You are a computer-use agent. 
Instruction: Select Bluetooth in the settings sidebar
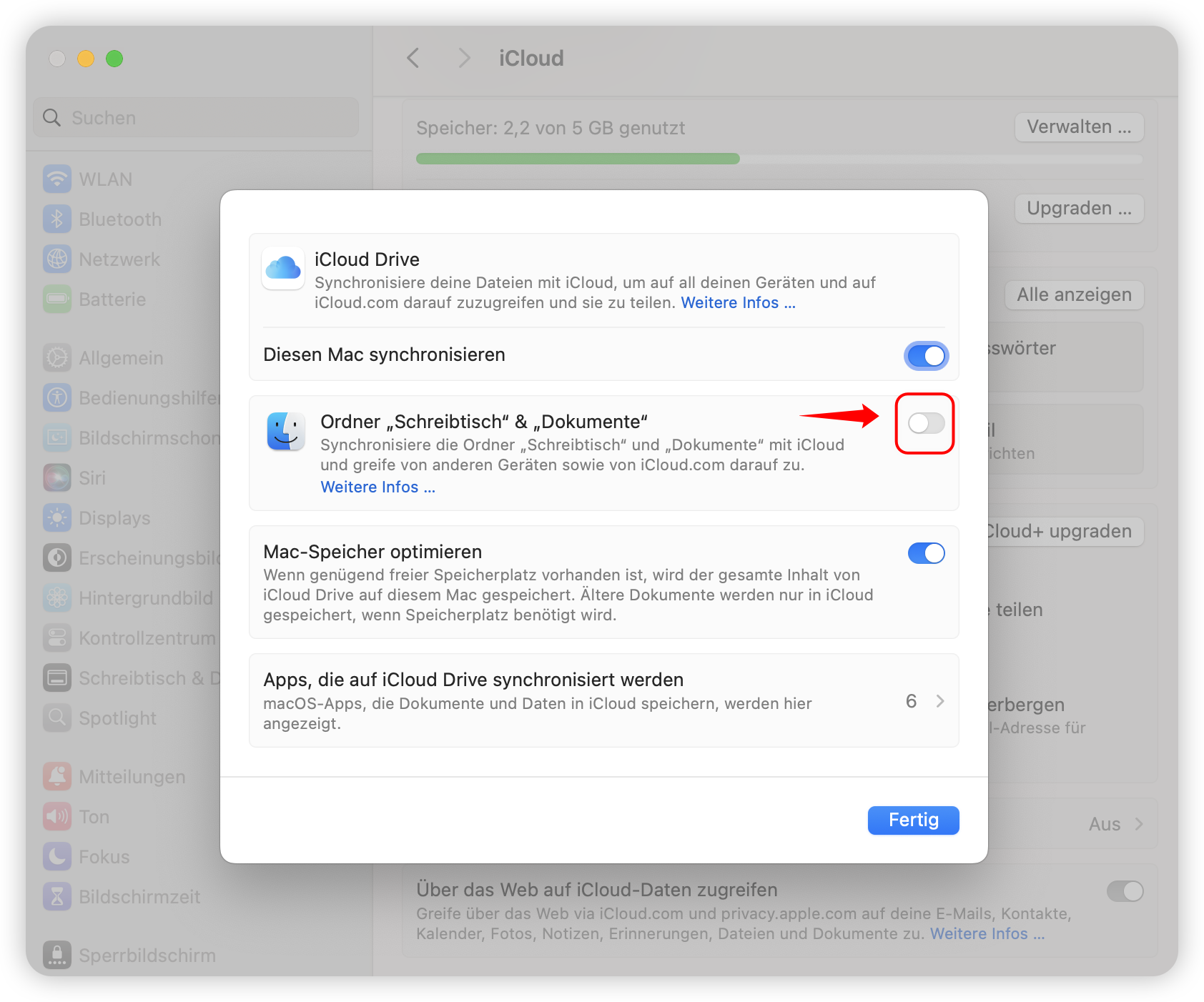pyautogui.click(x=120, y=219)
